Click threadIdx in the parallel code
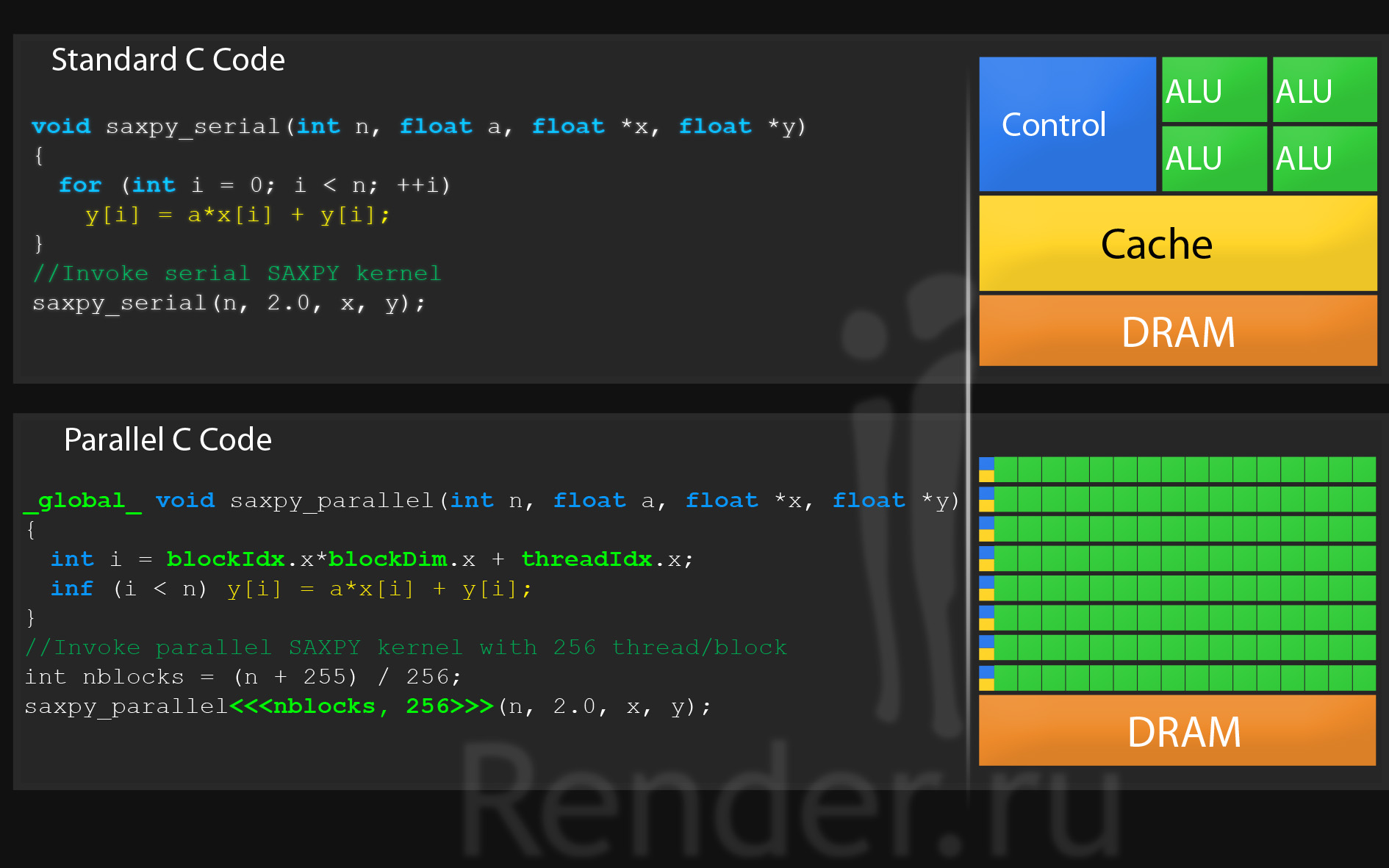 (586, 559)
